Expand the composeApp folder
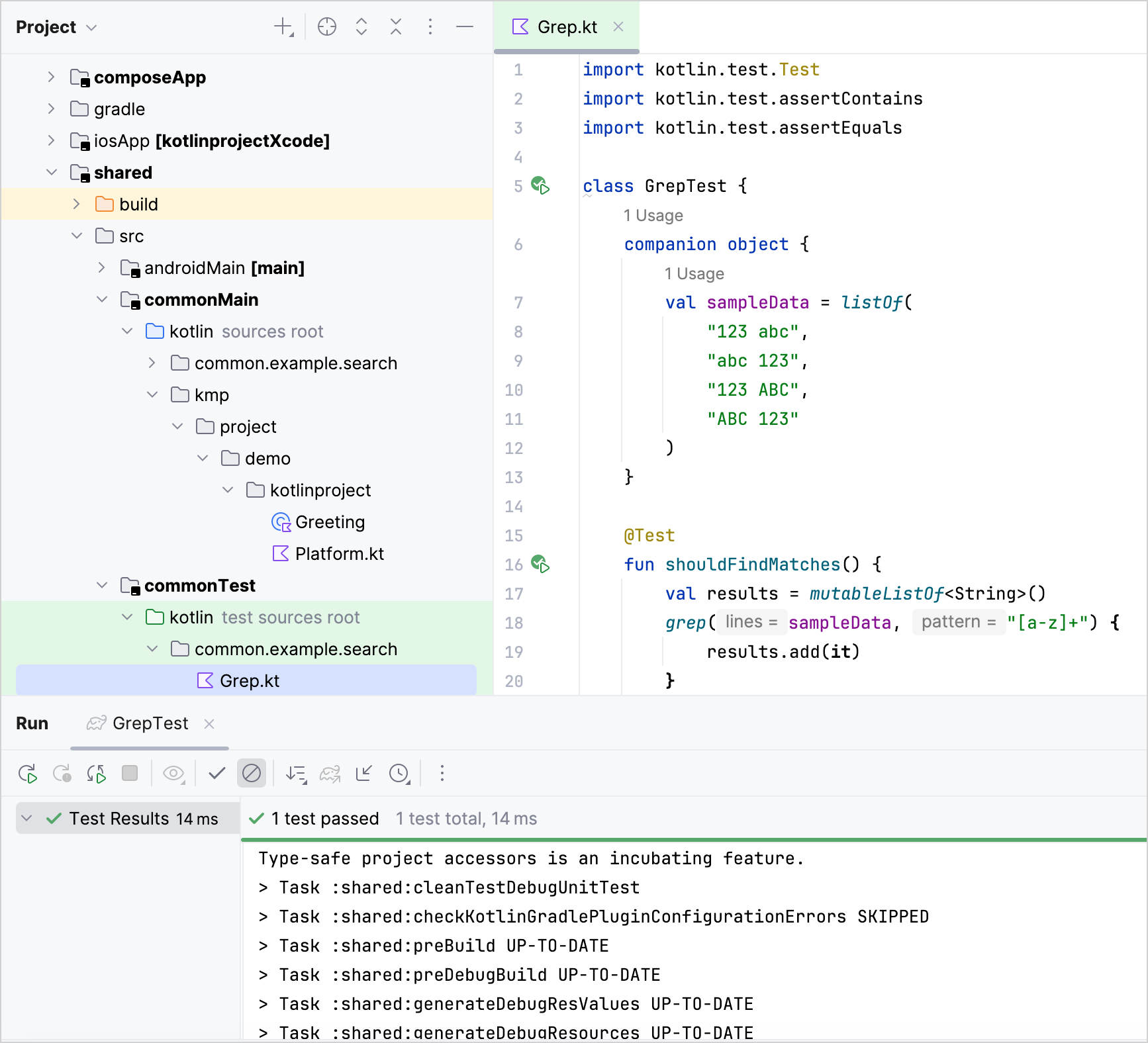This screenshot has height=1043, width=1148. [51, 77]
